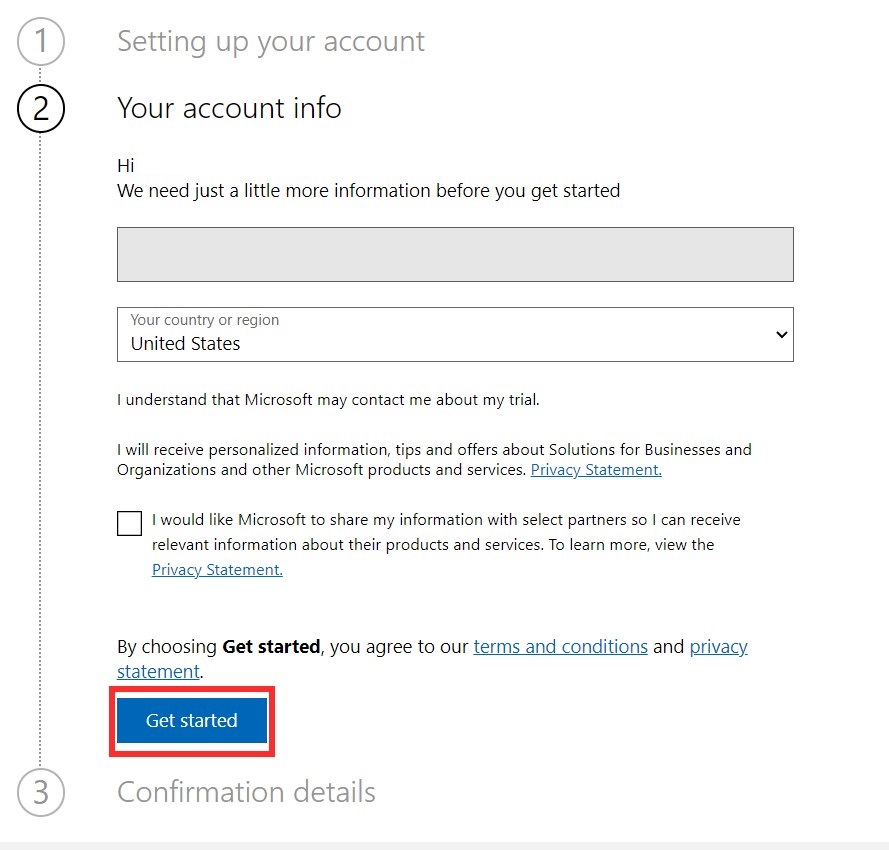
Task: Click the step 1 circle icon
Action: click(x=41, y=42)
